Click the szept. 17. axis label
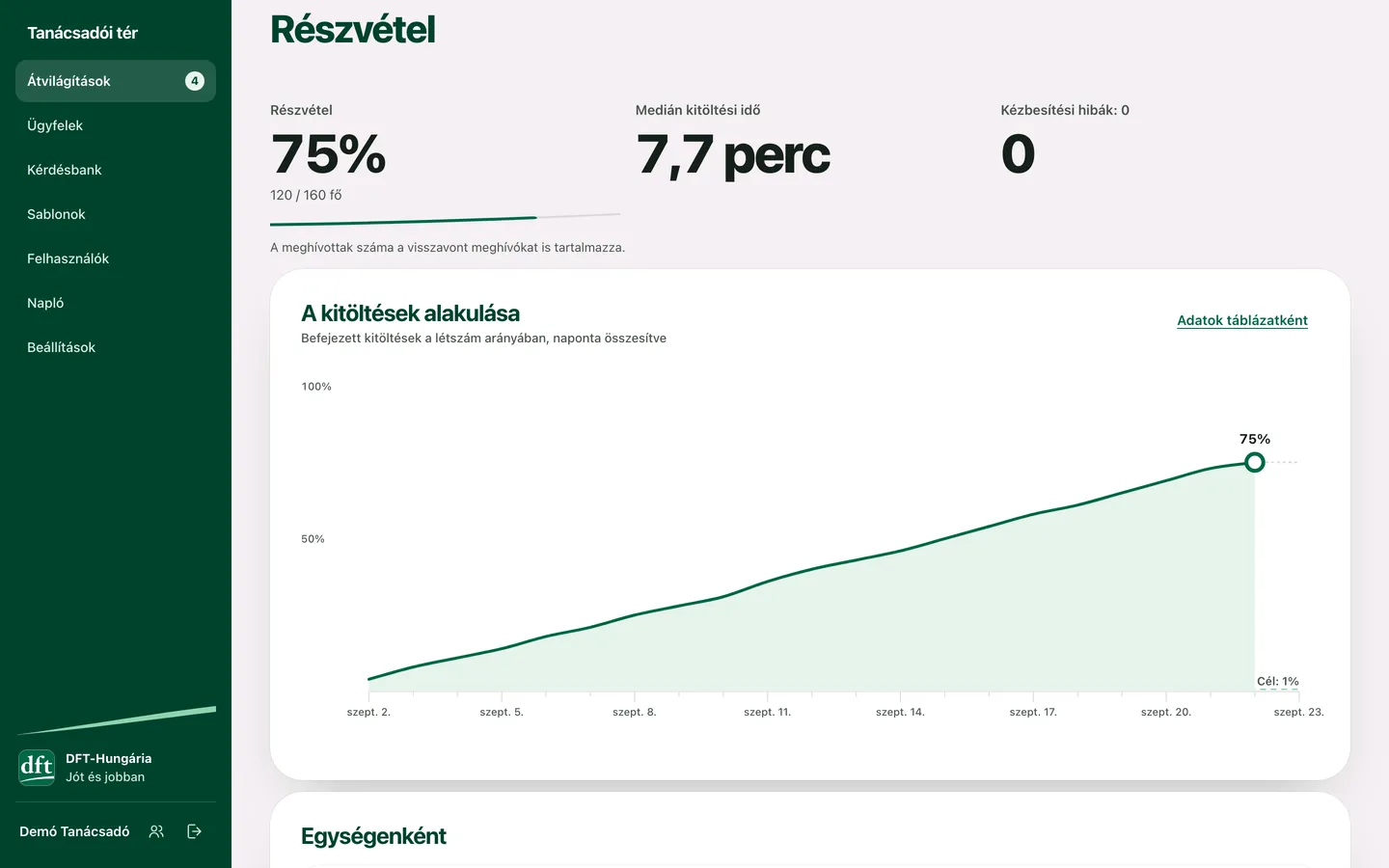The height and width of the screenshot is (868, 1389). tap(1033, 712)
